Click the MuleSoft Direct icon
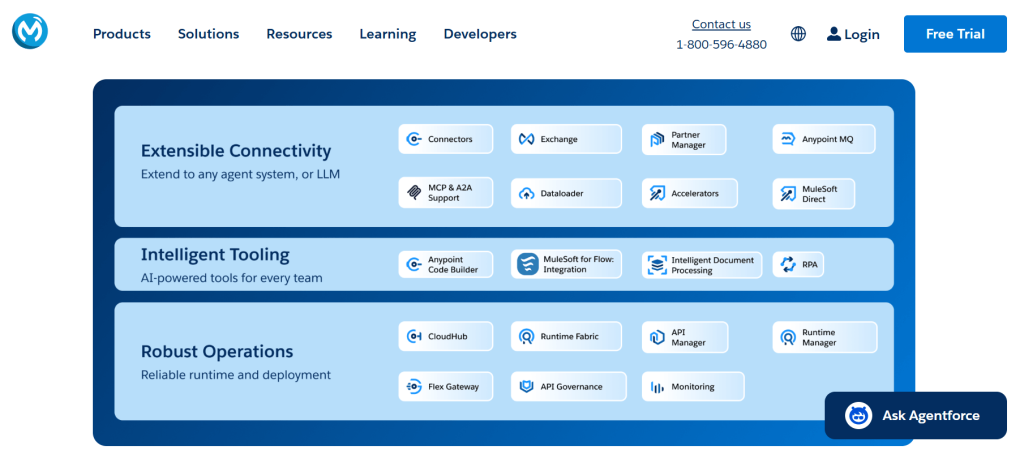Image resolution: width=1024 pixels, height=454 pixels. [788, 193]
